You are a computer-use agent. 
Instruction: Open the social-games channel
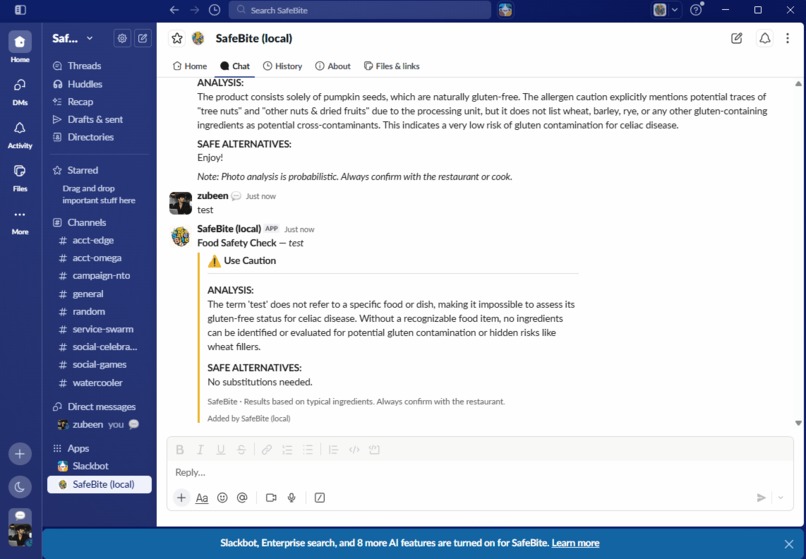100,365
